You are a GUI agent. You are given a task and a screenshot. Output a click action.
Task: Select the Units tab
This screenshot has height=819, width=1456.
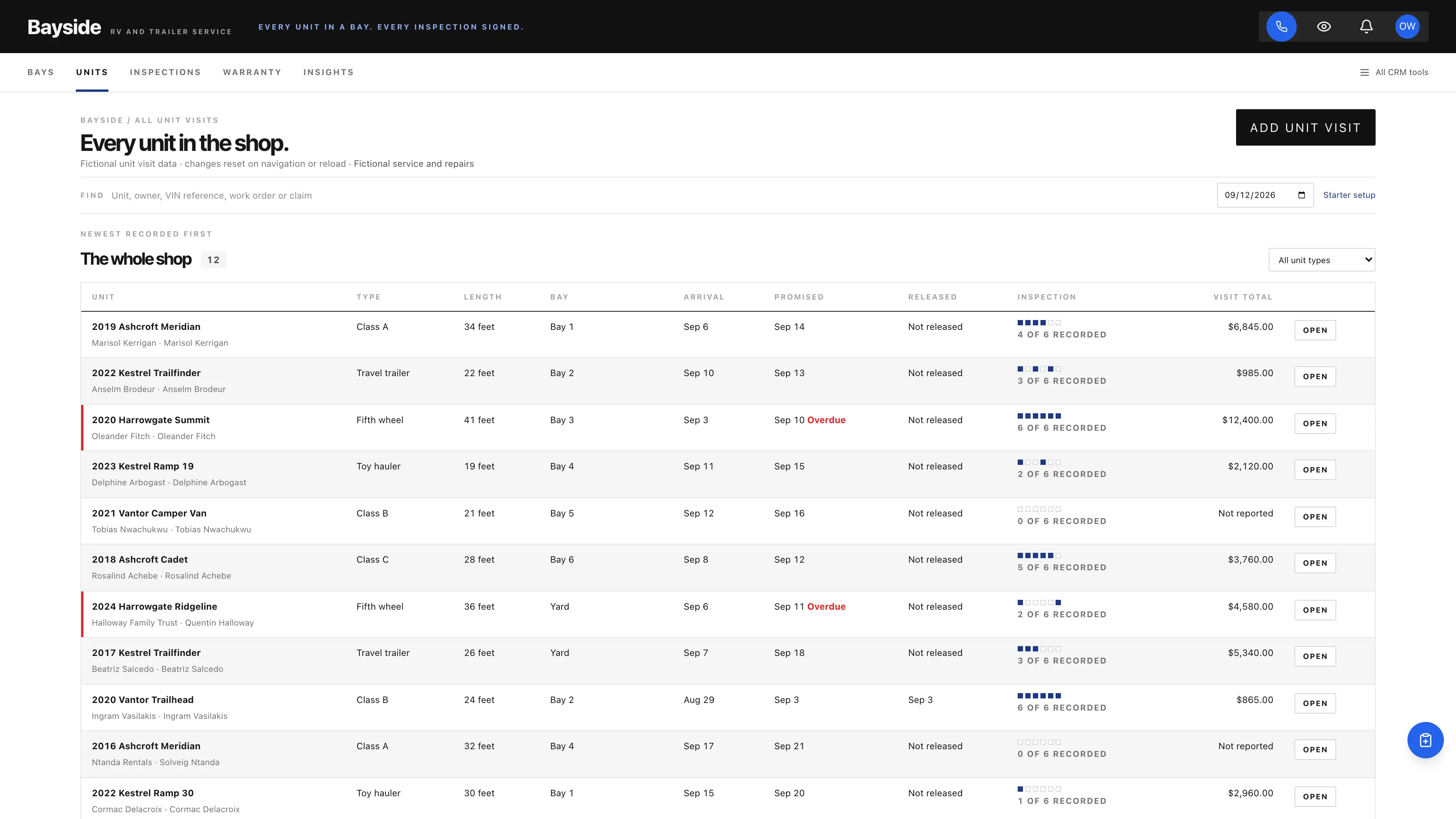click(92, 72)
